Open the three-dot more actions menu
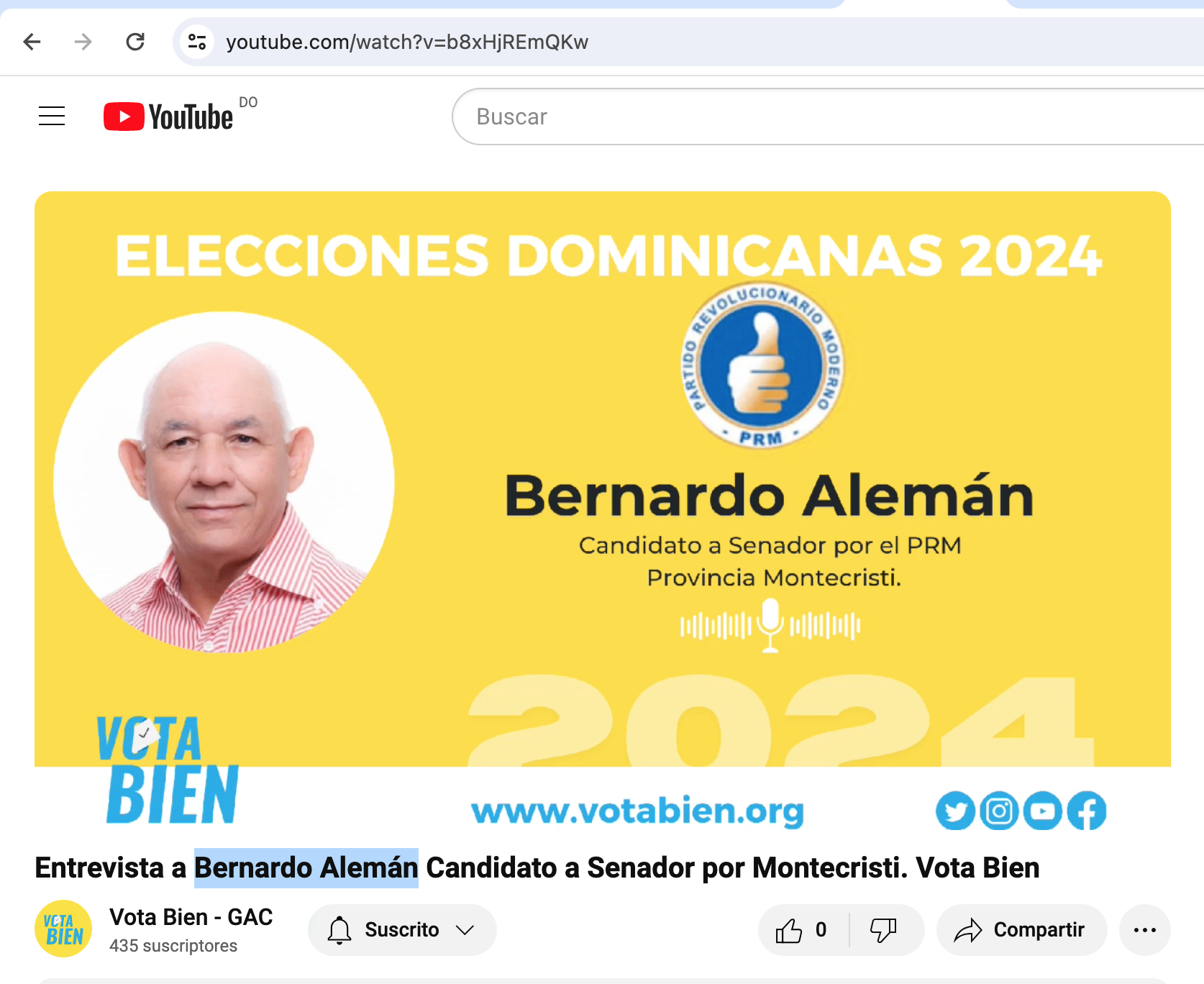The height and width of the screenshot is (984, 1204). 1144,930
